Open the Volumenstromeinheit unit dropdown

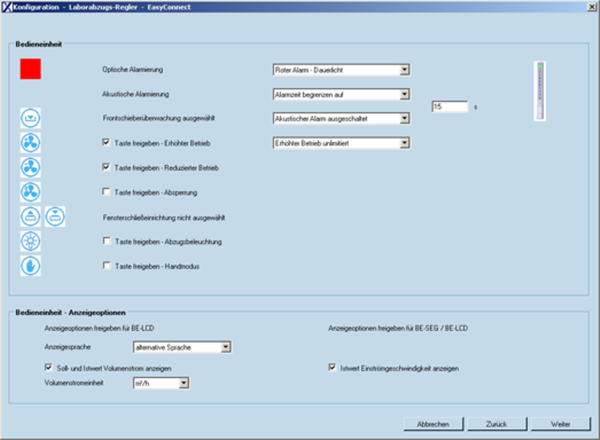(184, 382)
